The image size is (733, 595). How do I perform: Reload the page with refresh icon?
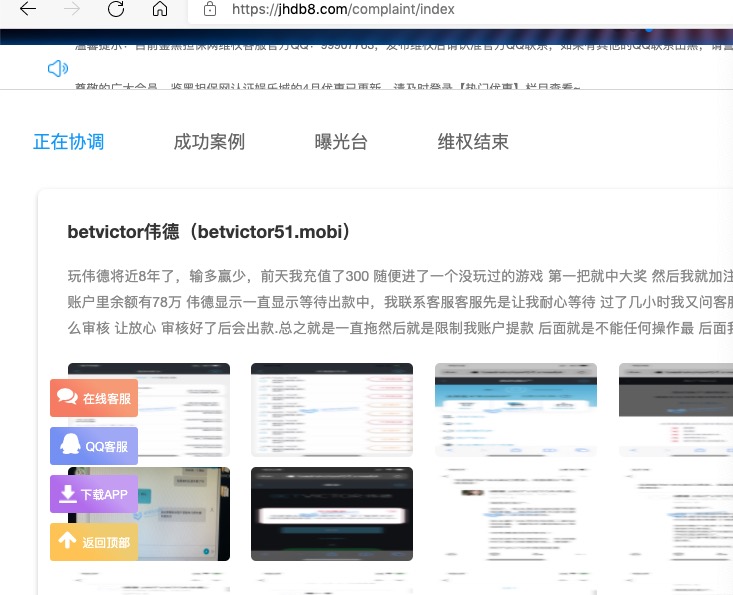pyautogui.click(x=116, y=9)
